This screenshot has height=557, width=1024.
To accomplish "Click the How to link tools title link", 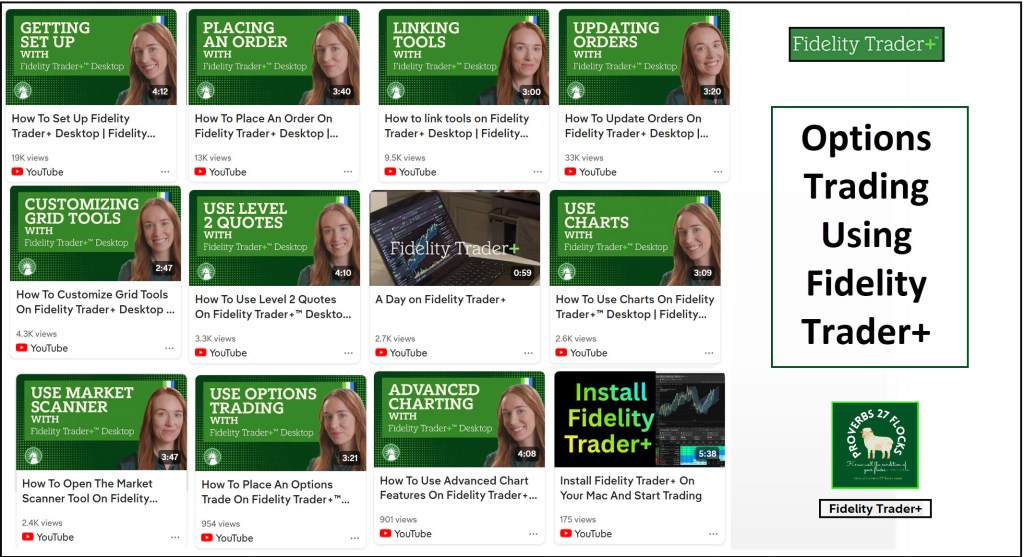I will pos(457,125).
